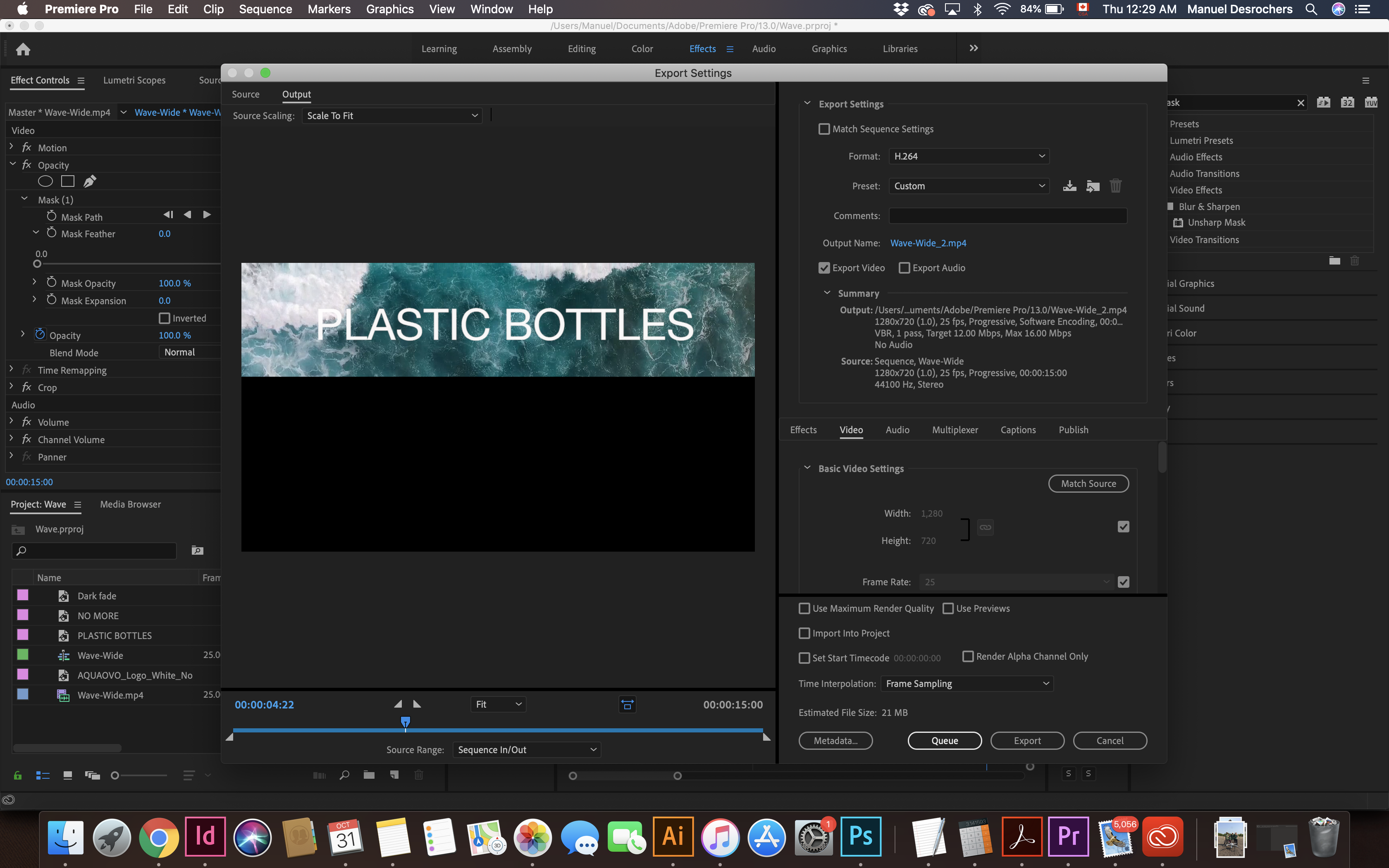This screenshot has width=1389, height=868.
Task: Select the free draw bezier pen mask tool
Action: pyautogui.click(x=90, y=181)
